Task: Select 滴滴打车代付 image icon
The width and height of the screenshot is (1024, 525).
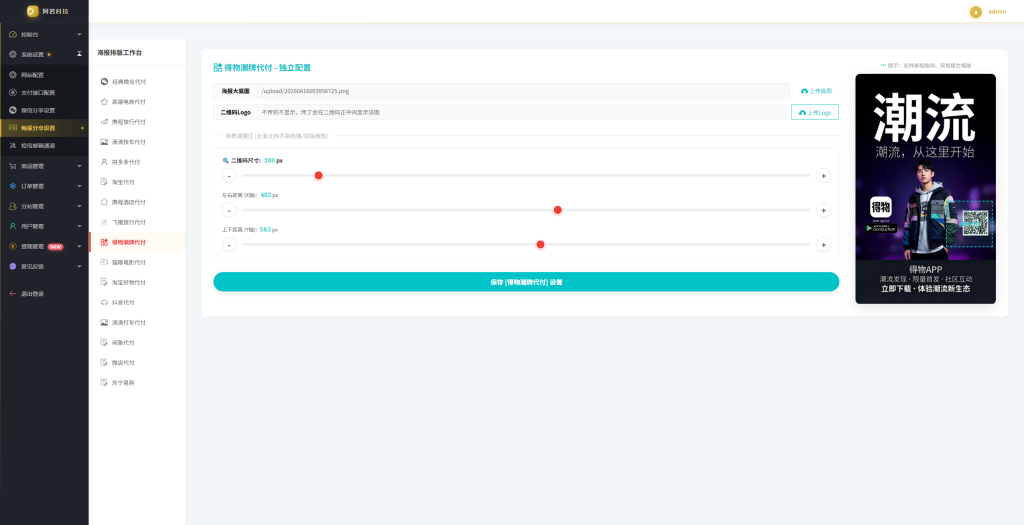Action: [x=104, y=323]
